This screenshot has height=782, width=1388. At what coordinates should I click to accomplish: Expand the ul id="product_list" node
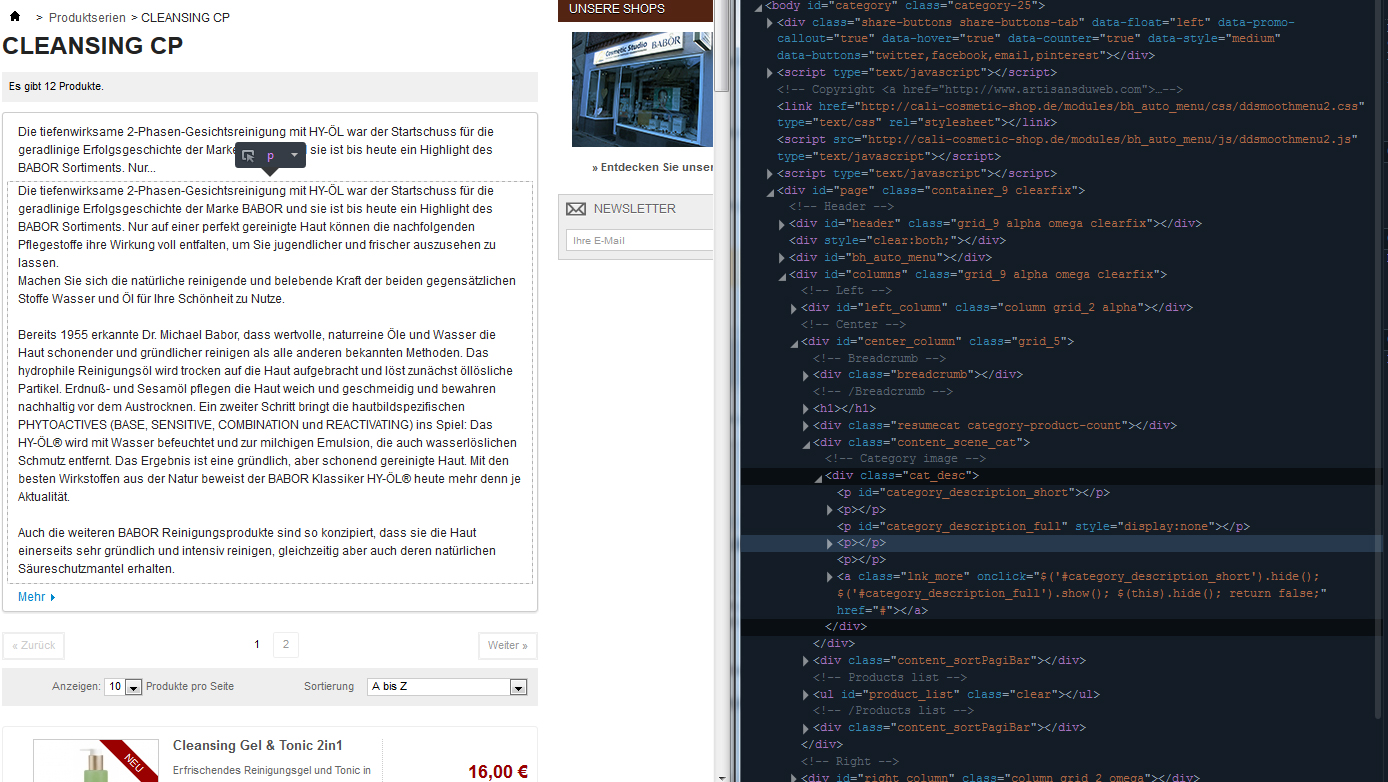pos(805,694)
